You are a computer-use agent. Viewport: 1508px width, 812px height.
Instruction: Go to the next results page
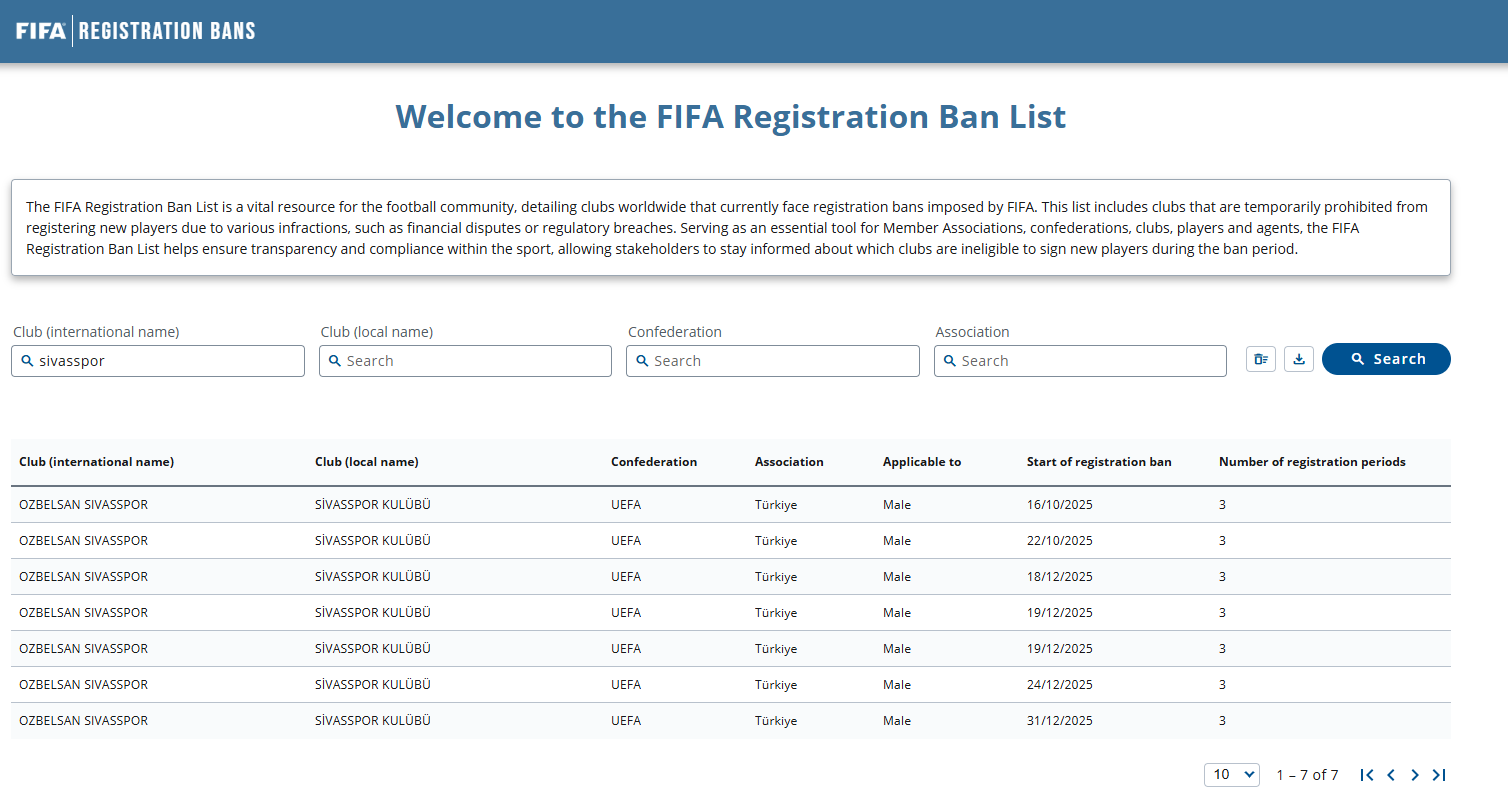click(x=1415, y=775)
